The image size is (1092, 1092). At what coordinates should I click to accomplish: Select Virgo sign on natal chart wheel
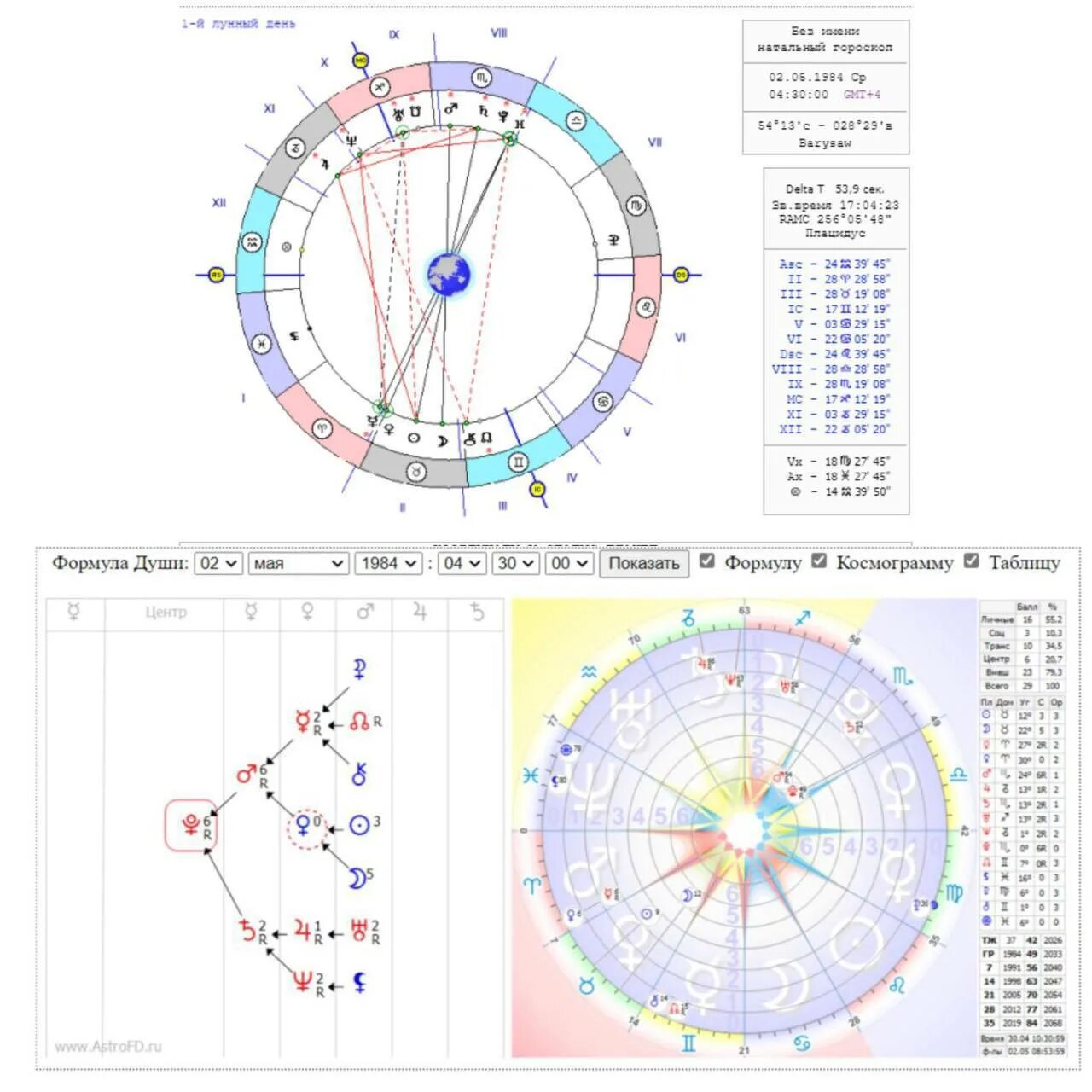point(636,206)
